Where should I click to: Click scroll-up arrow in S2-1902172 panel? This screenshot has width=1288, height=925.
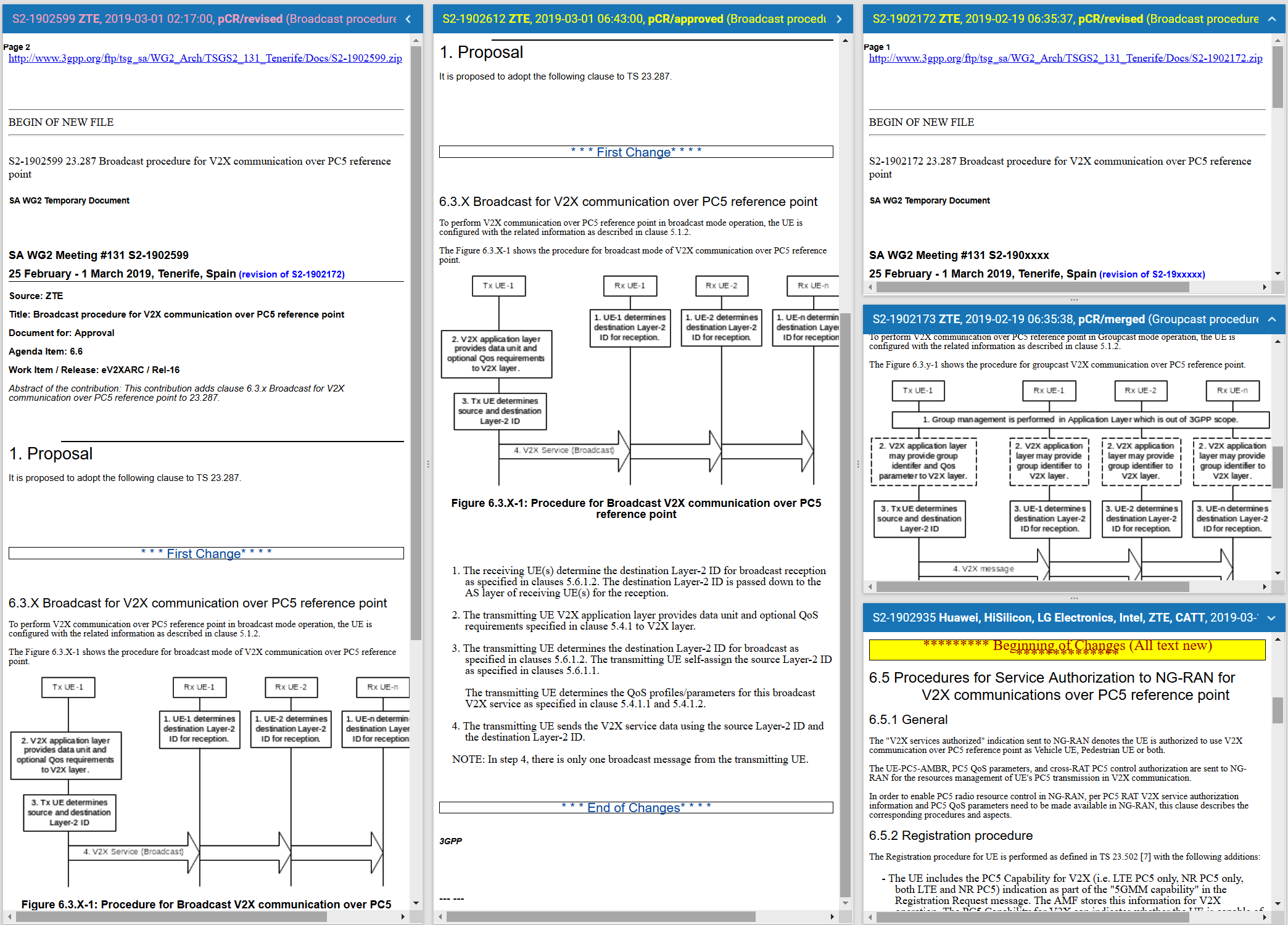(x=1278, y=40)
